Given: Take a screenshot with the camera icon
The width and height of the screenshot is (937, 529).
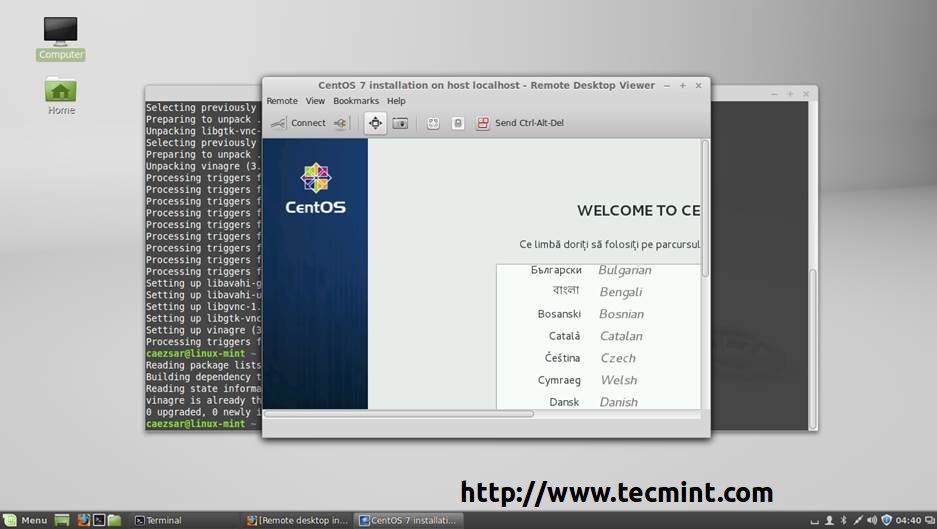Looking at the screenshot, I should tap(400, 123).
